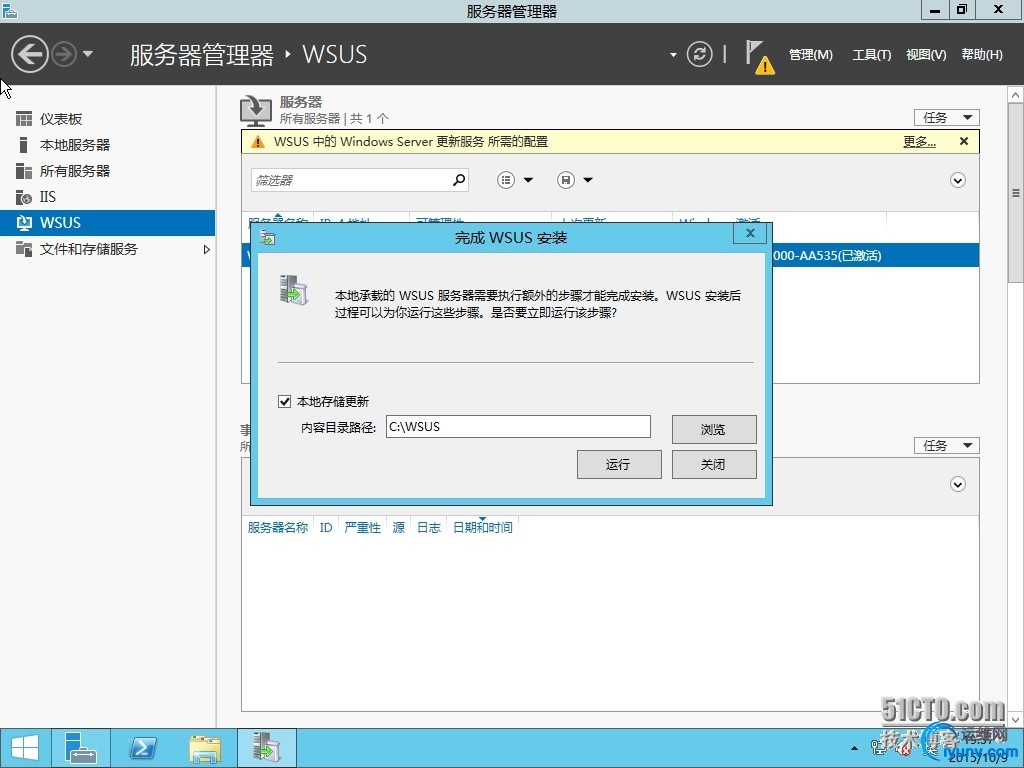Open File Explorer from the taskbar
Image resolution: width=1024 pixels, height=768 pixels.
pos(204,748)
